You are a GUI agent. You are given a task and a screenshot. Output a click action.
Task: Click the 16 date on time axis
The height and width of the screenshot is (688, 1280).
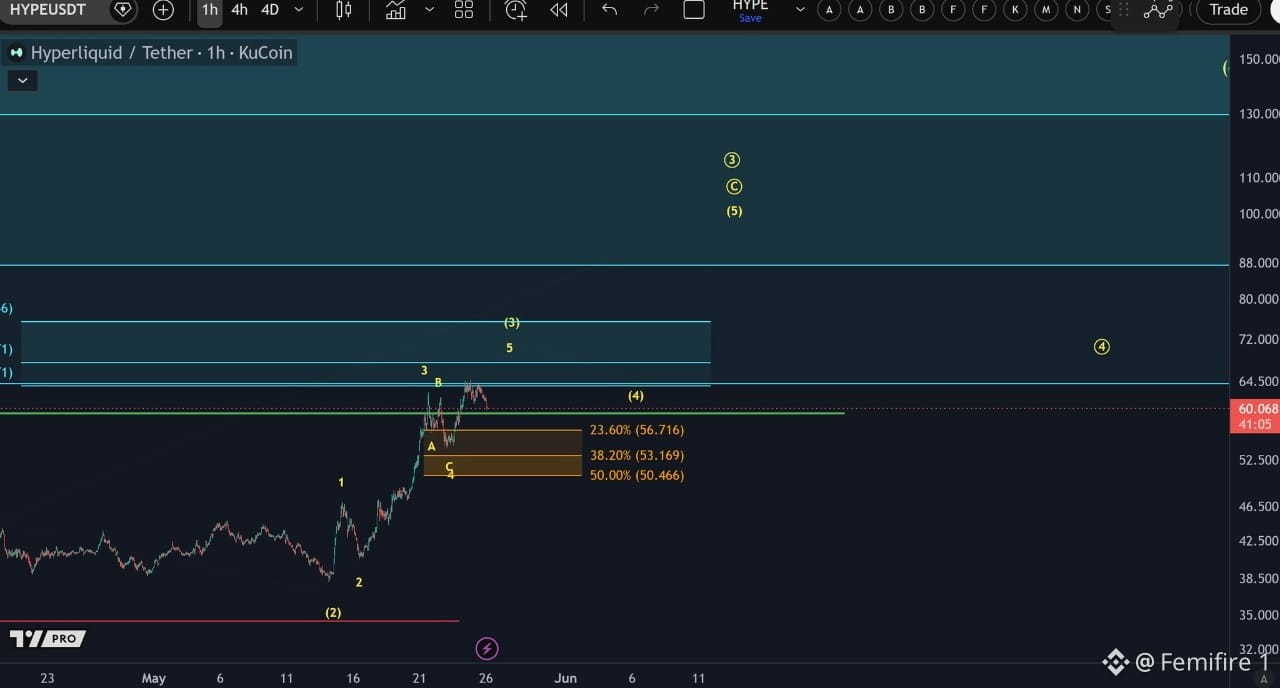(353, 678)
